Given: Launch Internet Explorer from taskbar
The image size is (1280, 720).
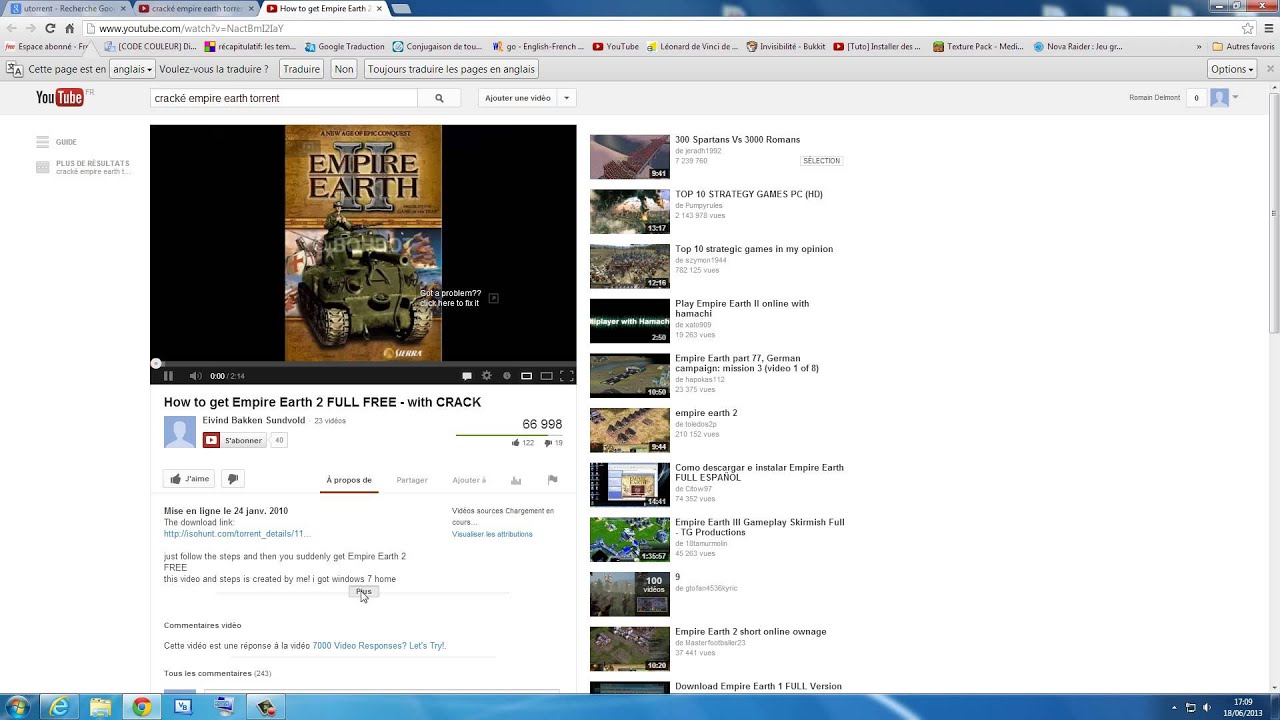Looking at the screenshot, I should pos(60,707).
